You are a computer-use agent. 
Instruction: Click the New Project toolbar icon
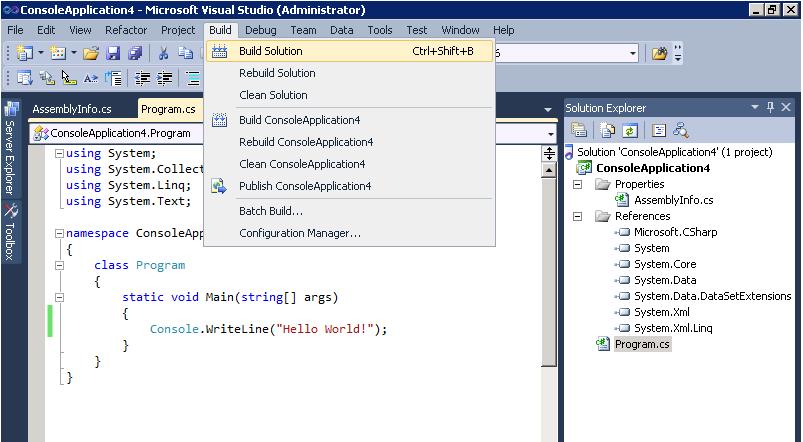(x=24, y=53)
